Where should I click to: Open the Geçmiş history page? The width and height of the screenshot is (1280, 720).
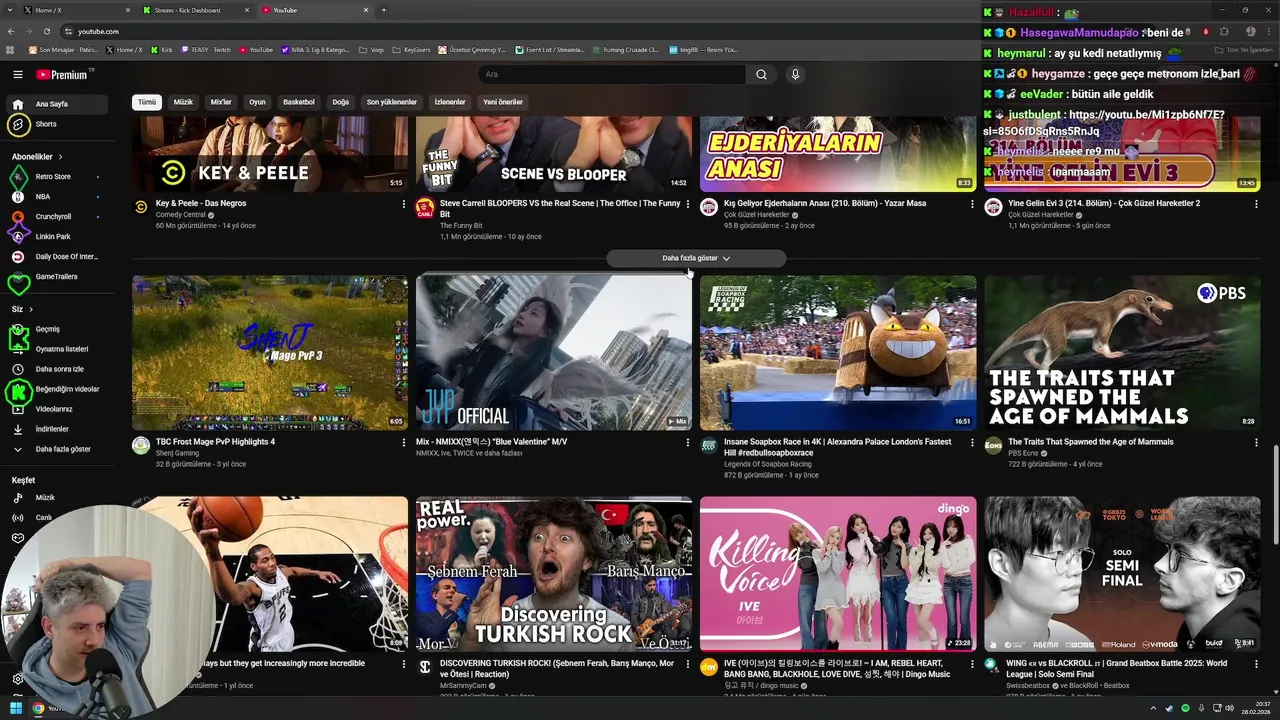tap(55, 329)
